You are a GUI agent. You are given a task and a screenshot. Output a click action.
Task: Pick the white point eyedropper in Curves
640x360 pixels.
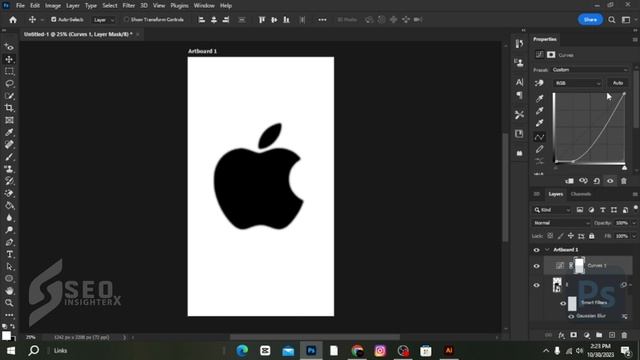[540, 123]
